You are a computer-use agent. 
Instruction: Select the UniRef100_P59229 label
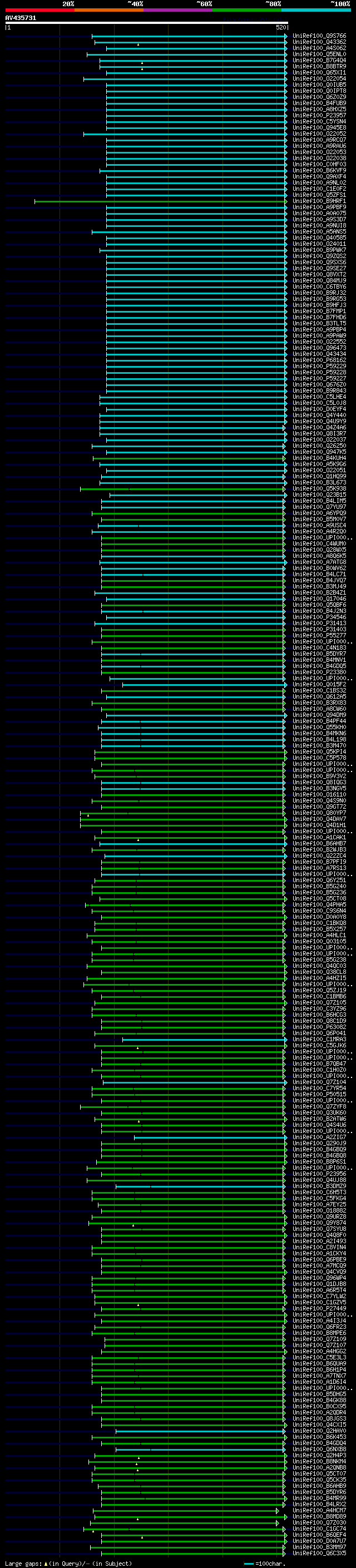tap(319, 367)
